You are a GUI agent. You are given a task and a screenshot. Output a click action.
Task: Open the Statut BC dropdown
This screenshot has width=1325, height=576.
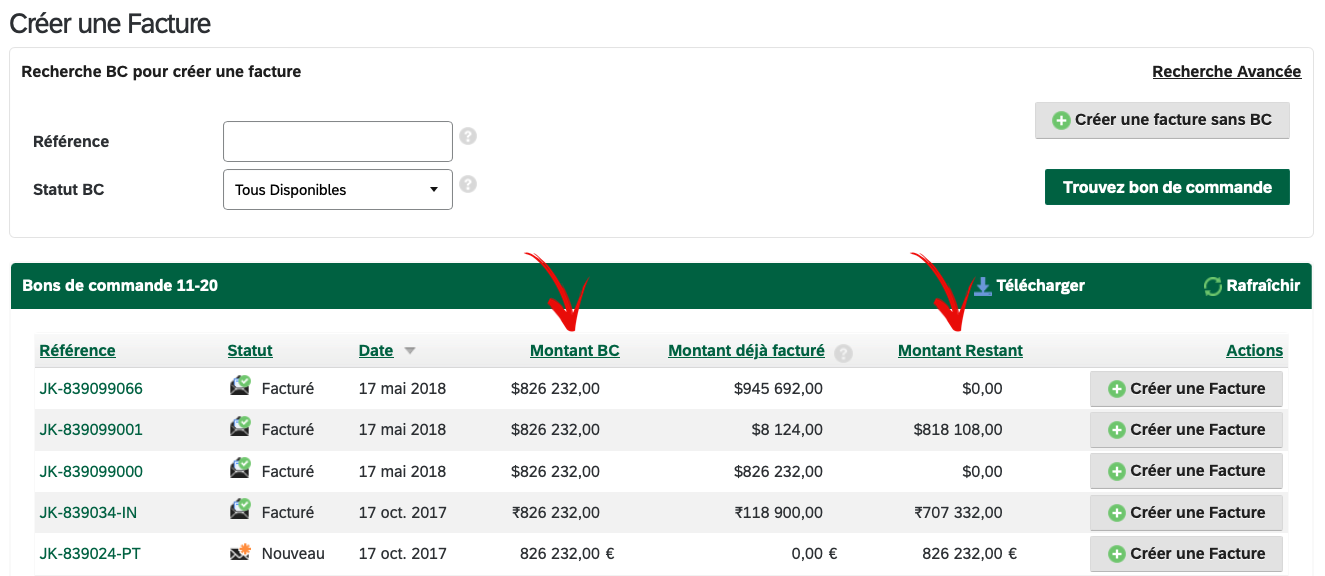tap(338, 189)
